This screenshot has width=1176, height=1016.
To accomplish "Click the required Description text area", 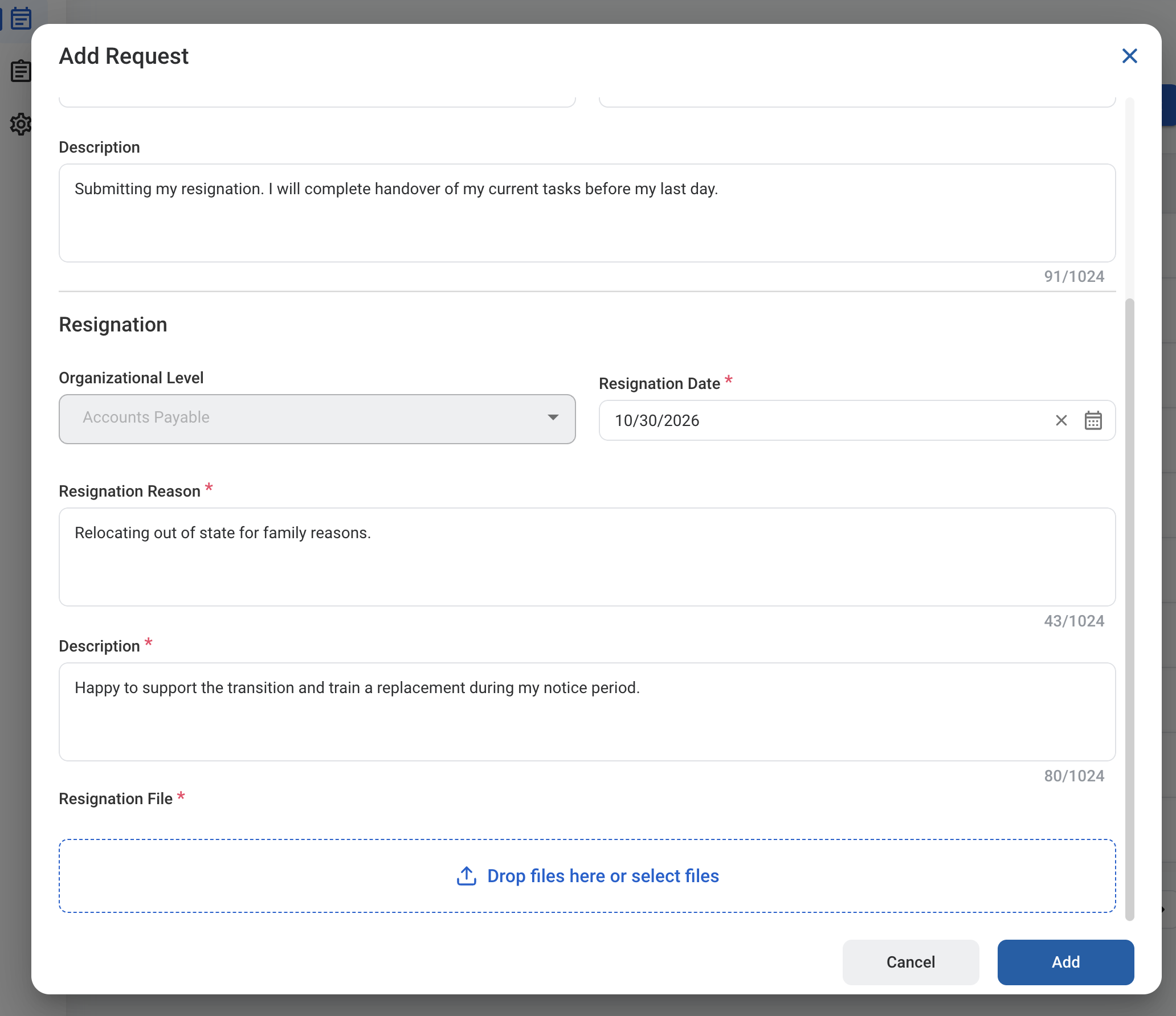I will 587,712.
